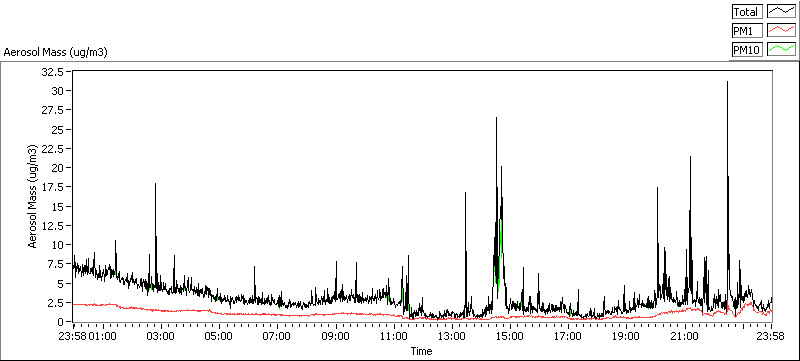Select the PM1 legend label
This screenshot has height=361, width=800.
point(747,31)
